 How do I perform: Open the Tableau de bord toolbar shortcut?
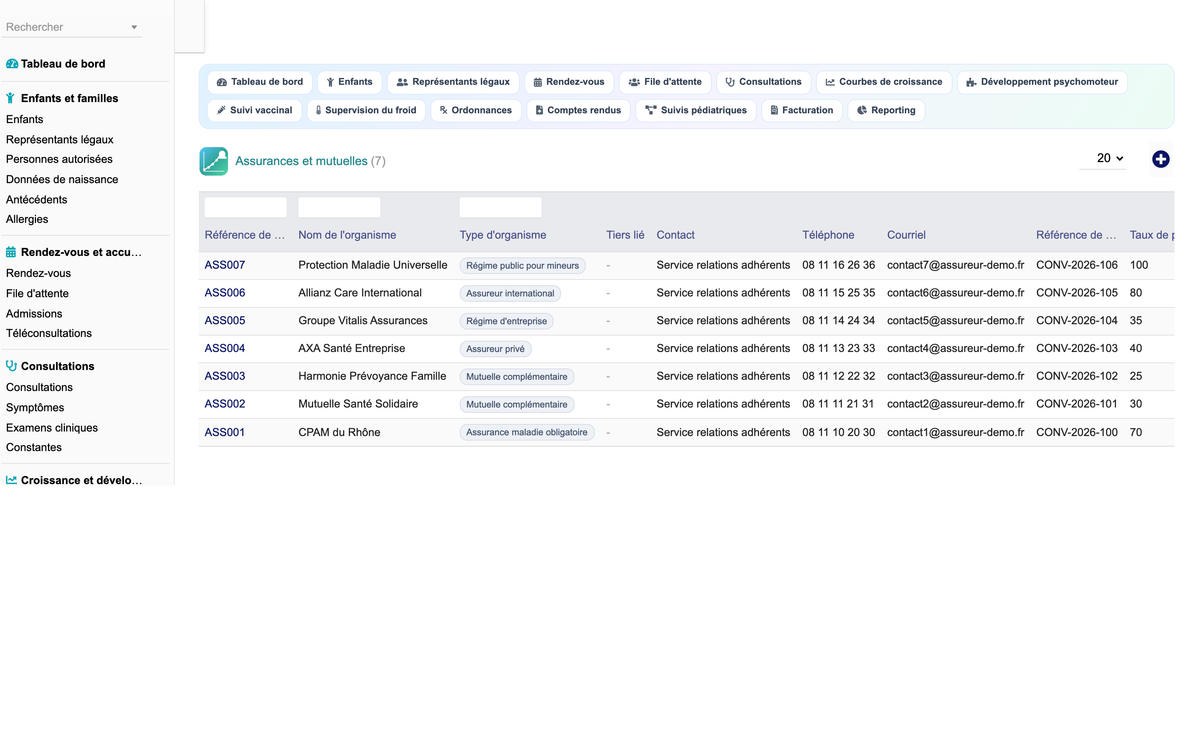click(x=260, y=82)
